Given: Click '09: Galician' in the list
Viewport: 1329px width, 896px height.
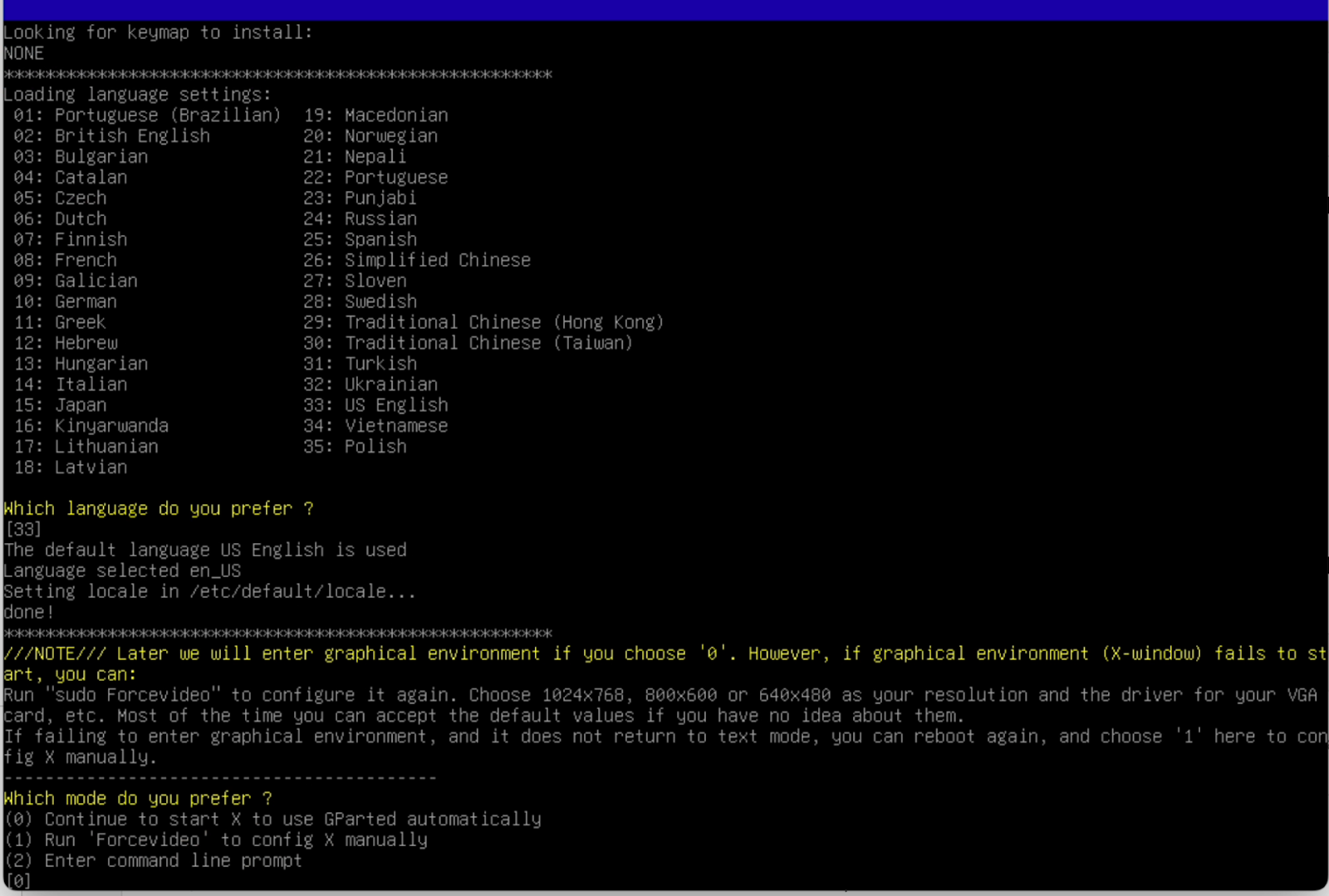Looking at the screenshot, I should pyautogui.click(x=76, y=282).
